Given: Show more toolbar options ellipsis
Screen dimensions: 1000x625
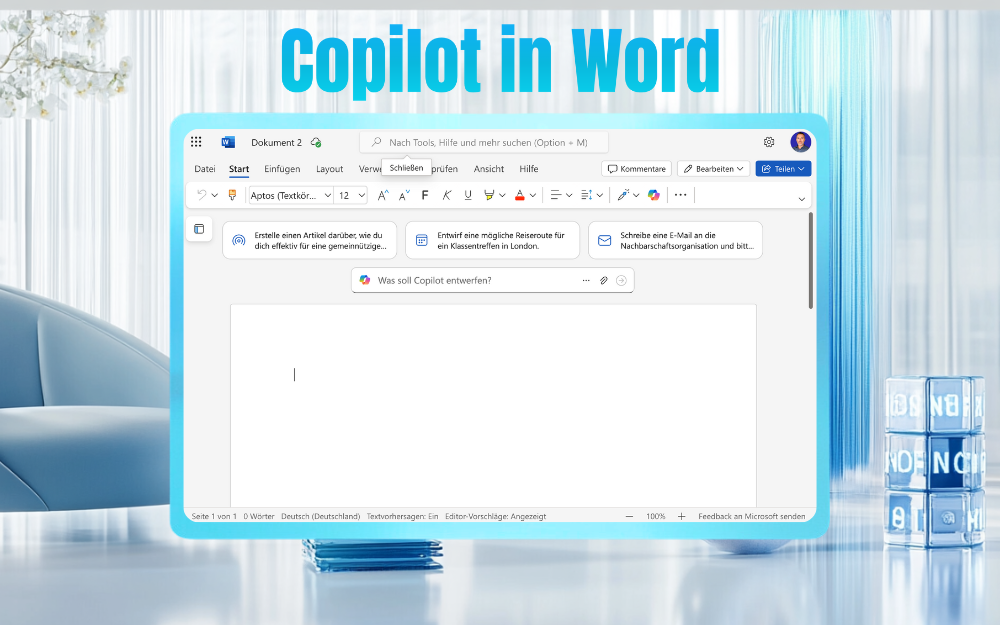Looking at the screenshot, I should (680, 195).
